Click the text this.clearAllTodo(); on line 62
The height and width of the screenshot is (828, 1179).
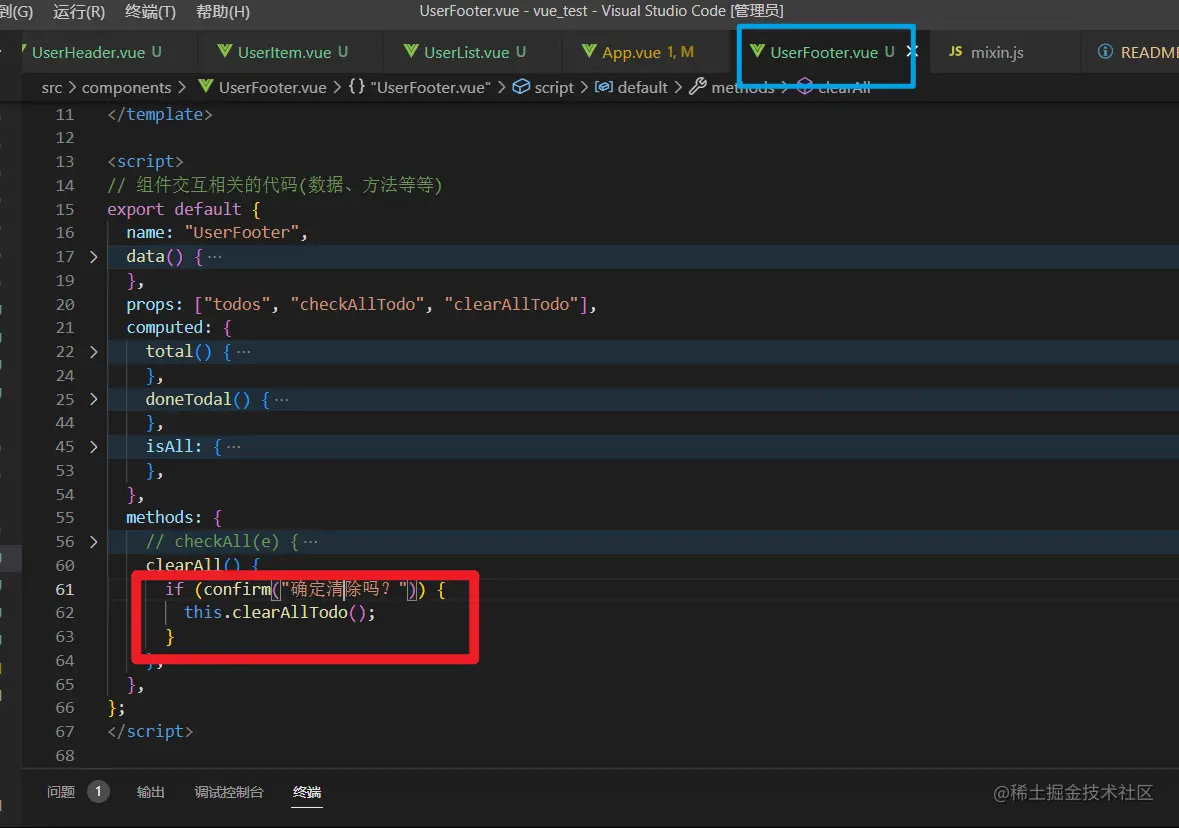pyautogui.click(x=279, y=612)
